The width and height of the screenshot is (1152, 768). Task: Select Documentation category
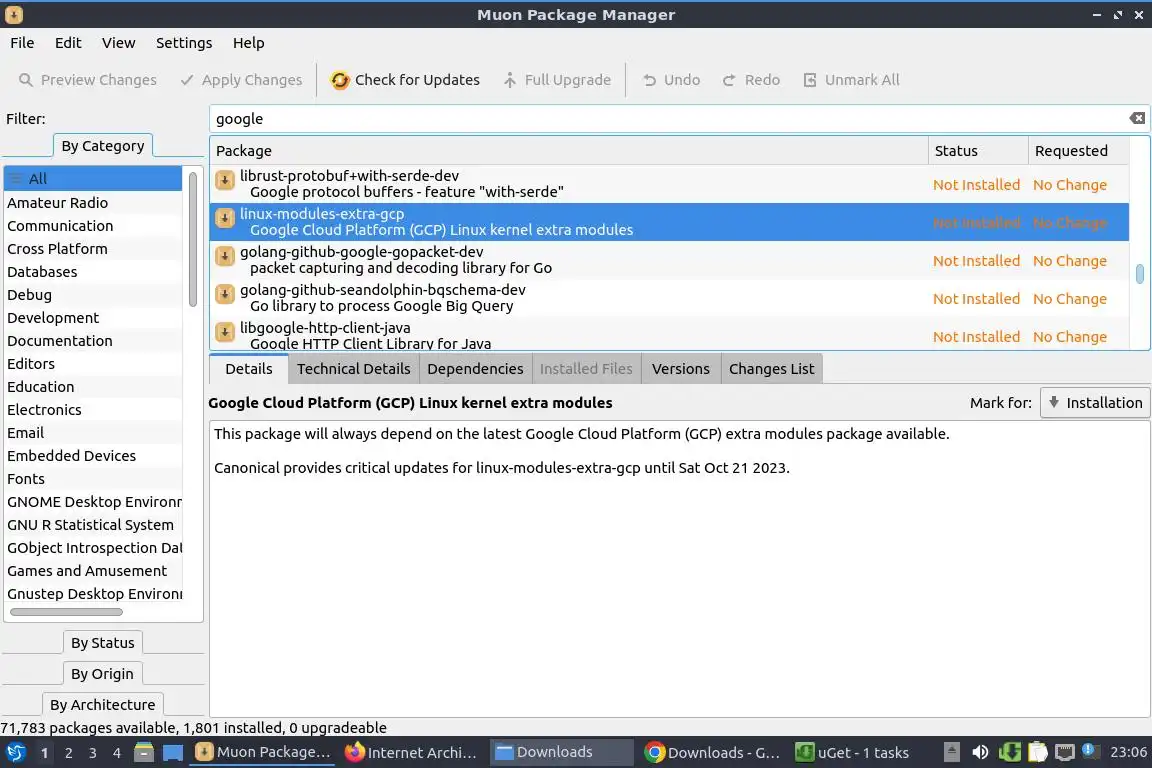(x=93, y=341)
